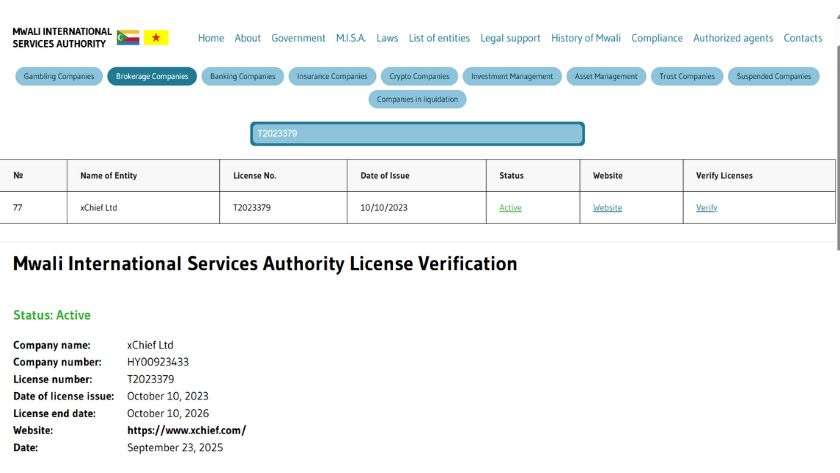
Task: Click the license search field with T2023379
Action: click(417, 133)
